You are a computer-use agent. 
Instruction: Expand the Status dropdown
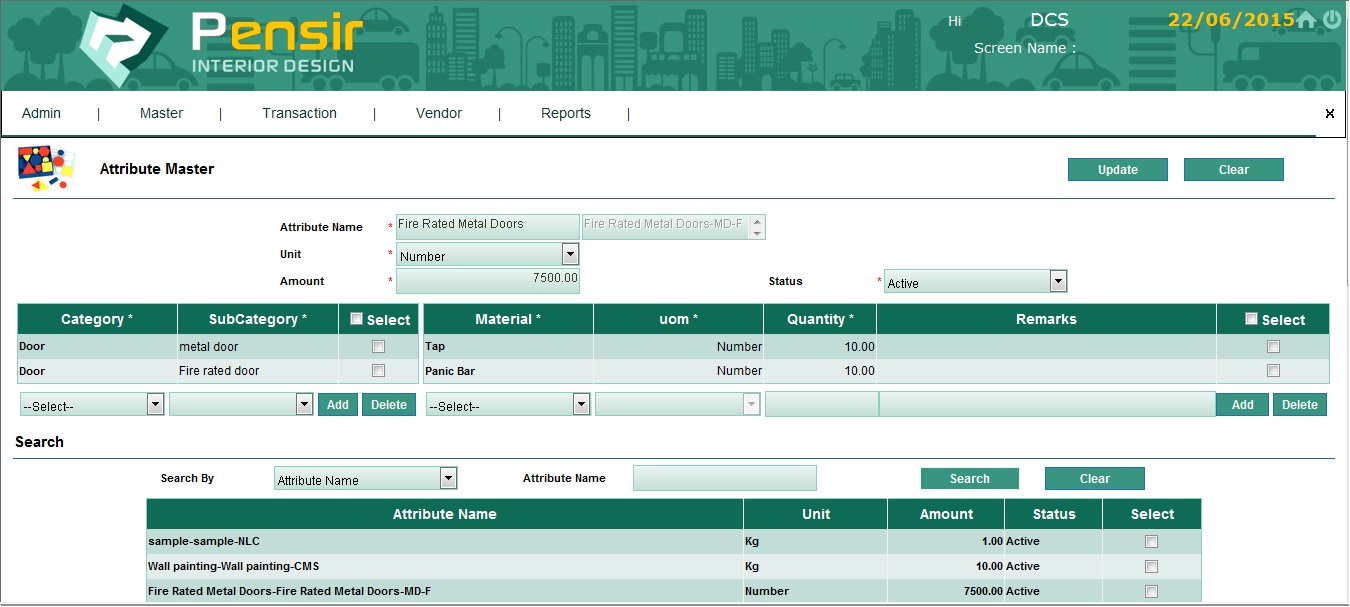[1058, 282]
